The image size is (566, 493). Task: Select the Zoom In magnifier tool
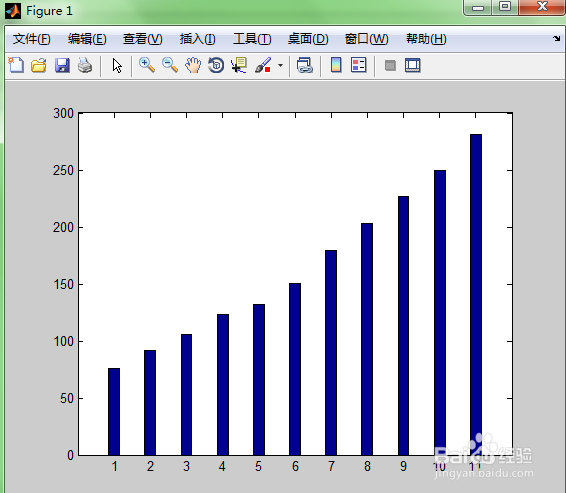[x=147, y=65]
